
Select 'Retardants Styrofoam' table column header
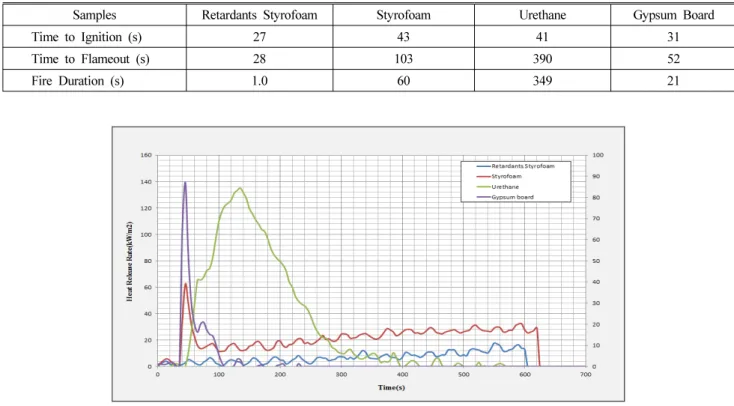pos(259,15)
